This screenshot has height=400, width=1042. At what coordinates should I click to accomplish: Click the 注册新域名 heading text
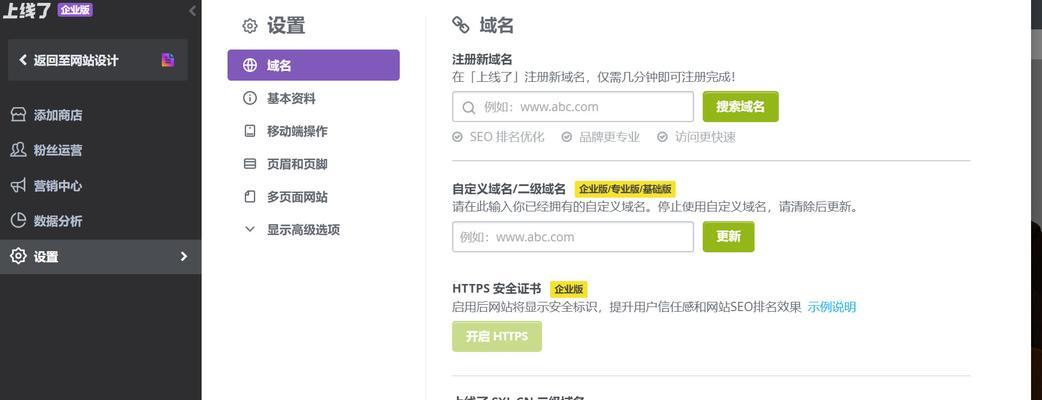(482, 59)
